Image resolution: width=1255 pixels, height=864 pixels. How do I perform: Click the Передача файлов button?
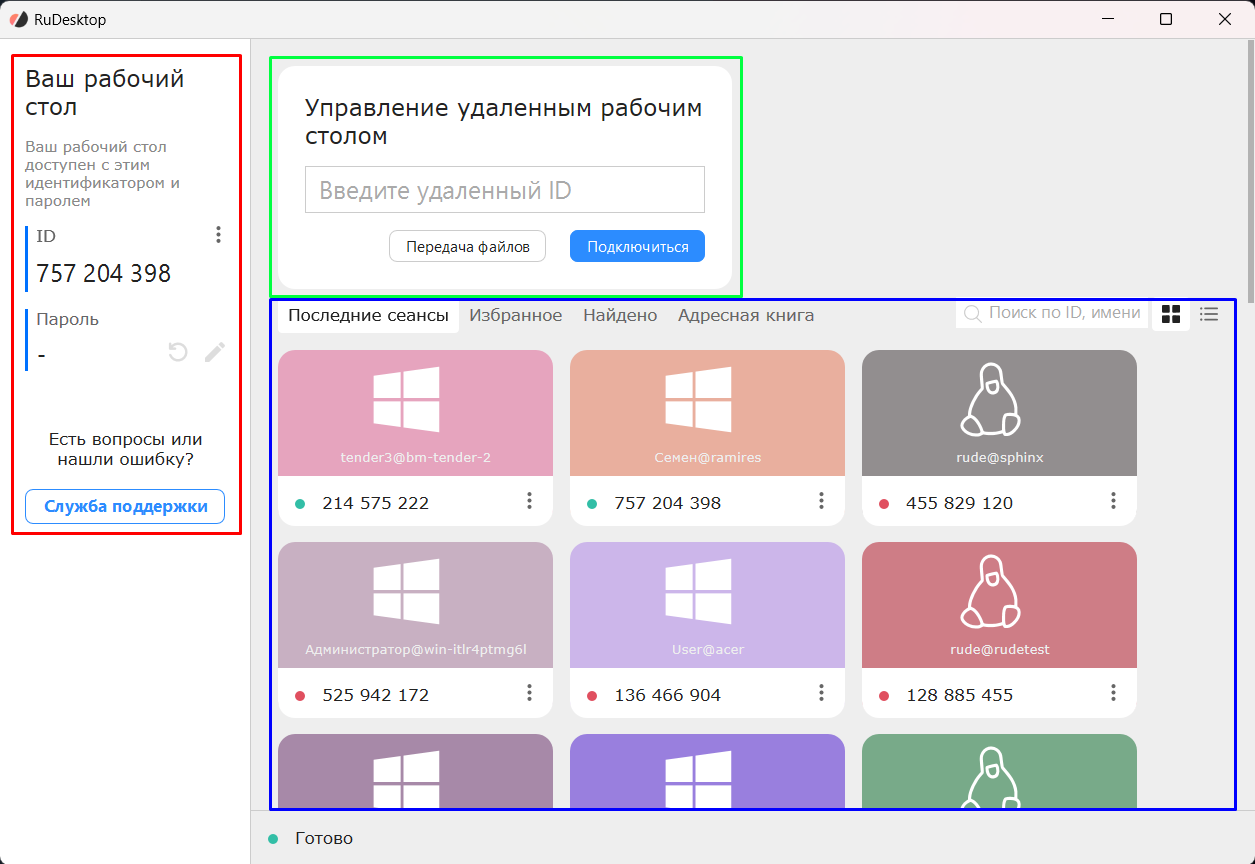pyautogui.click(x=467, y=246)
